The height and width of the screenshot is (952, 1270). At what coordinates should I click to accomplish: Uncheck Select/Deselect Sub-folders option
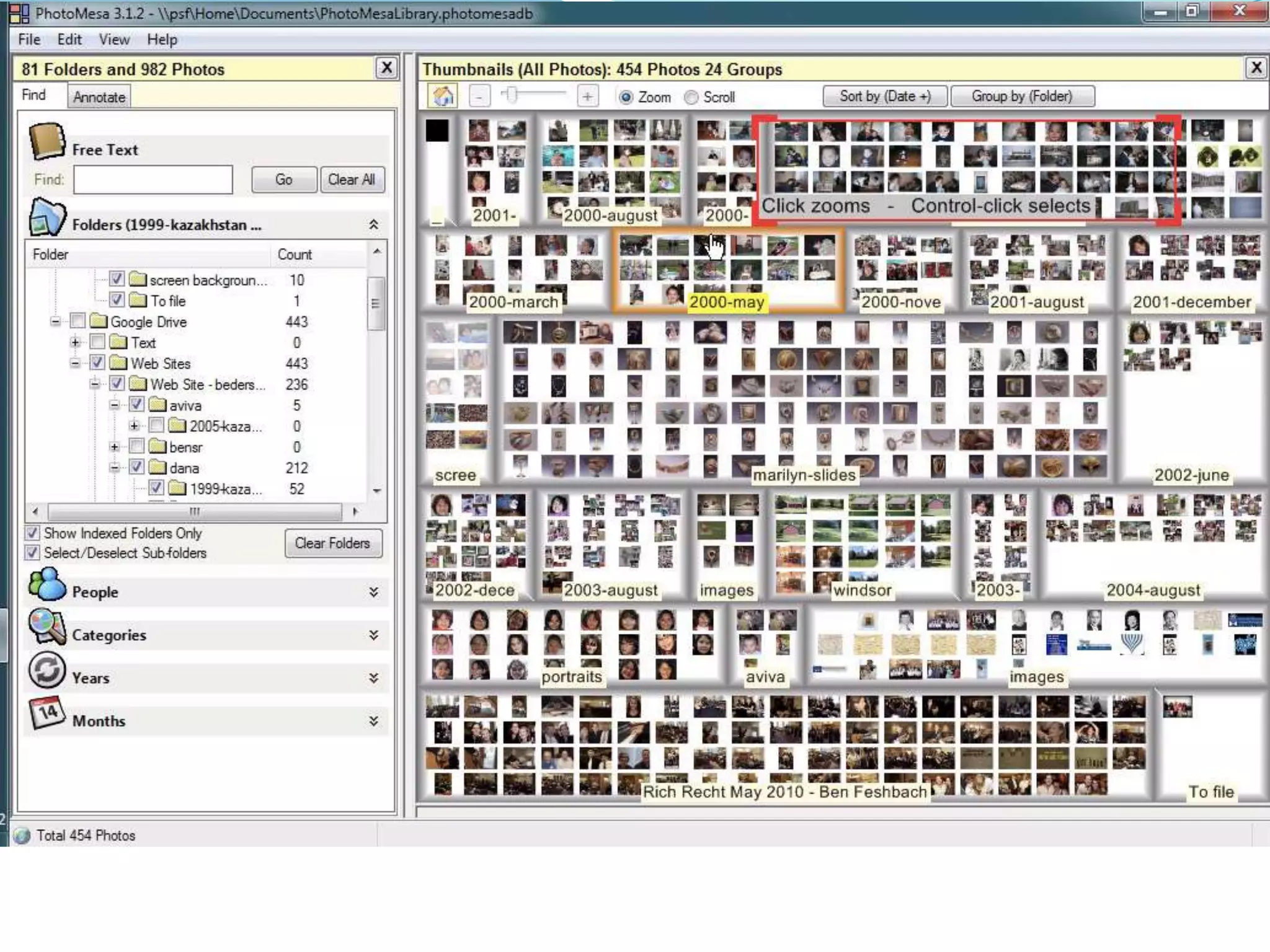(32, 552)
